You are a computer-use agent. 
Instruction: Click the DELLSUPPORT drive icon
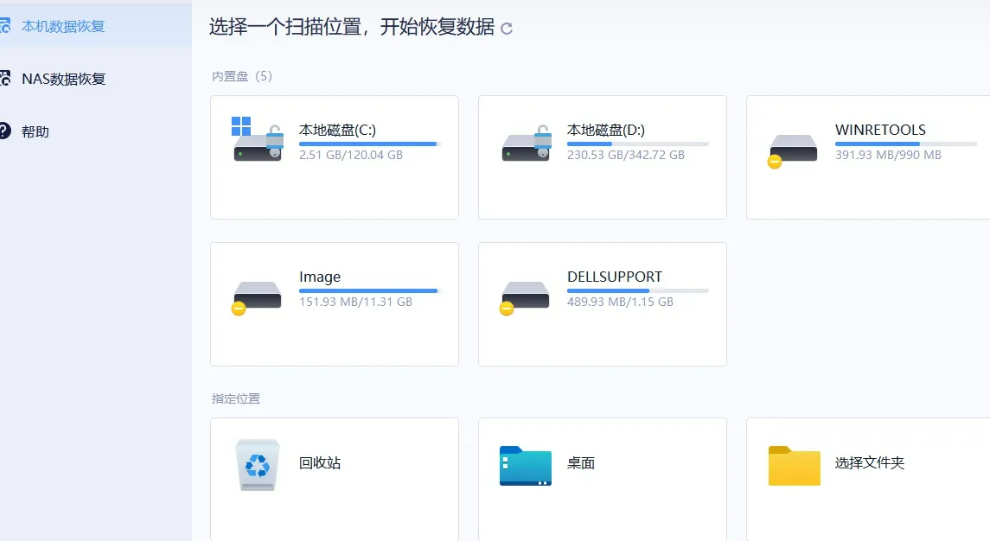click(525, 298)
